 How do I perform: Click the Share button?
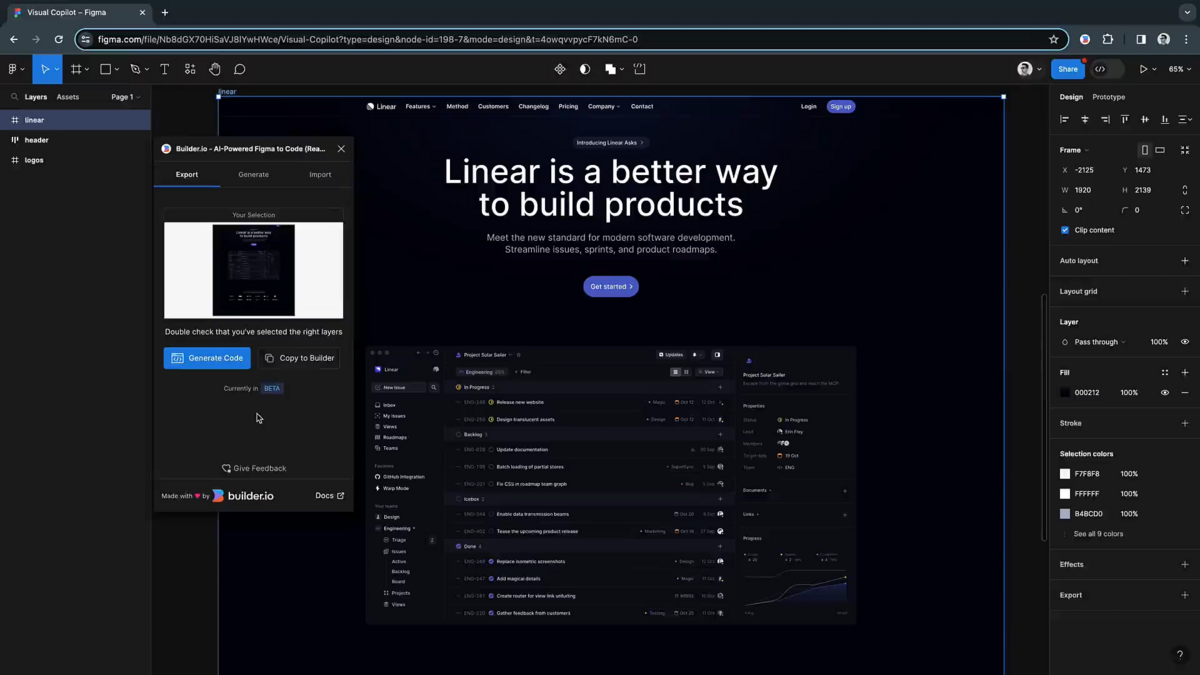point(1068,69)
